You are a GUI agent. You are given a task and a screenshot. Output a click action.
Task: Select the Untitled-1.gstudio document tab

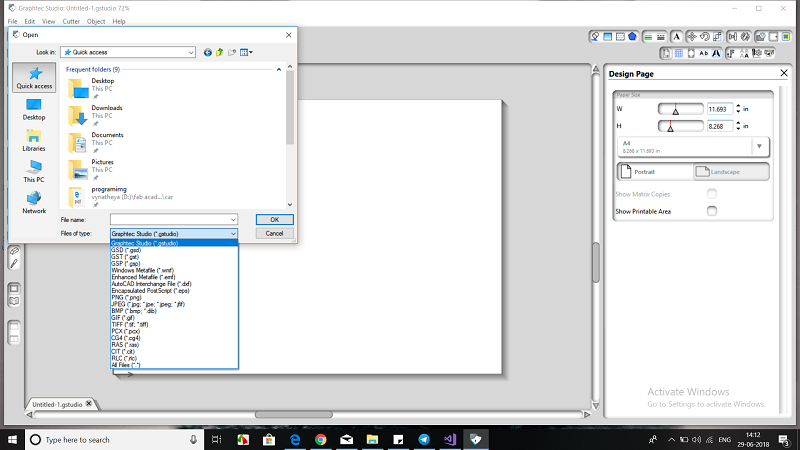(57, 404)
